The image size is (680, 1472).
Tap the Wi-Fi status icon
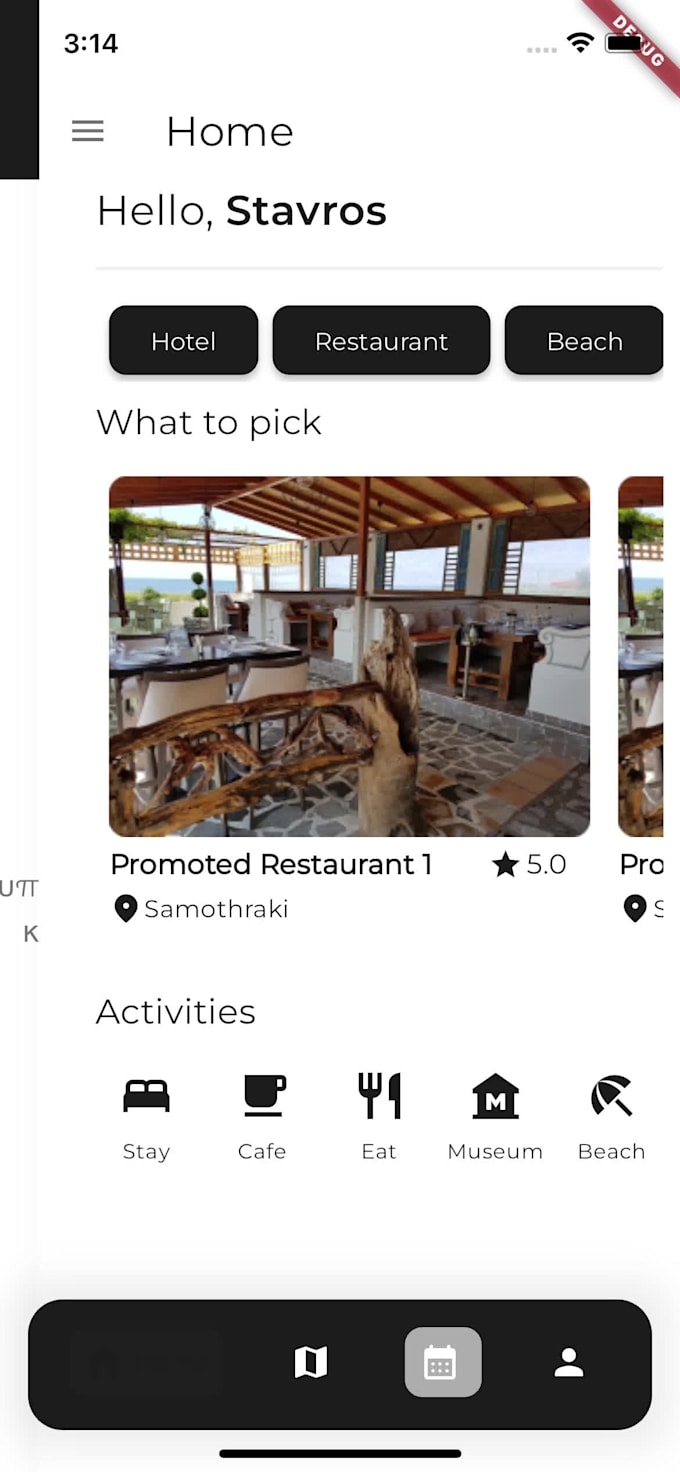[x=580, y=42]
